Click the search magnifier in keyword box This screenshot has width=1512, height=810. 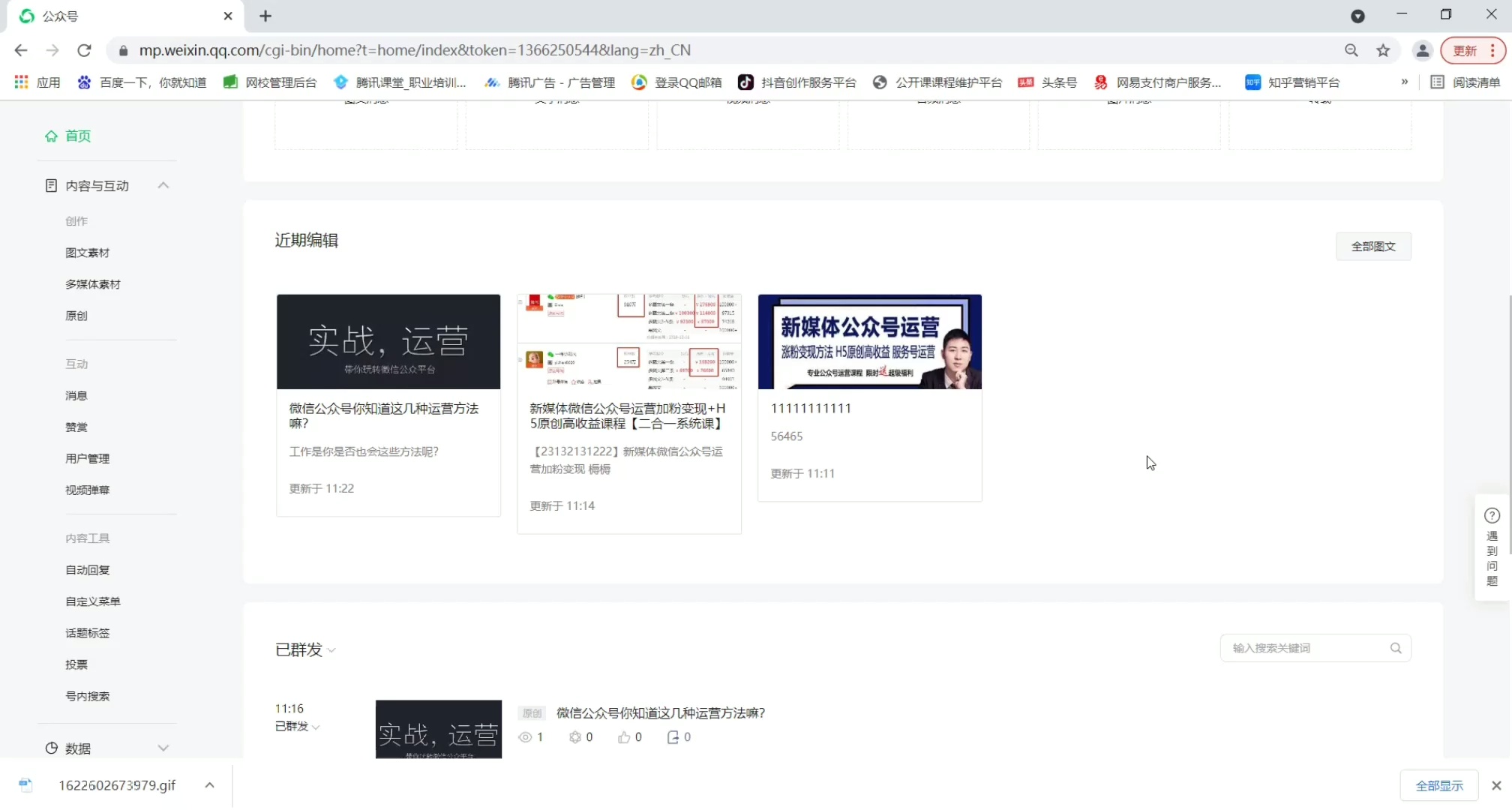coord(1396,648)
